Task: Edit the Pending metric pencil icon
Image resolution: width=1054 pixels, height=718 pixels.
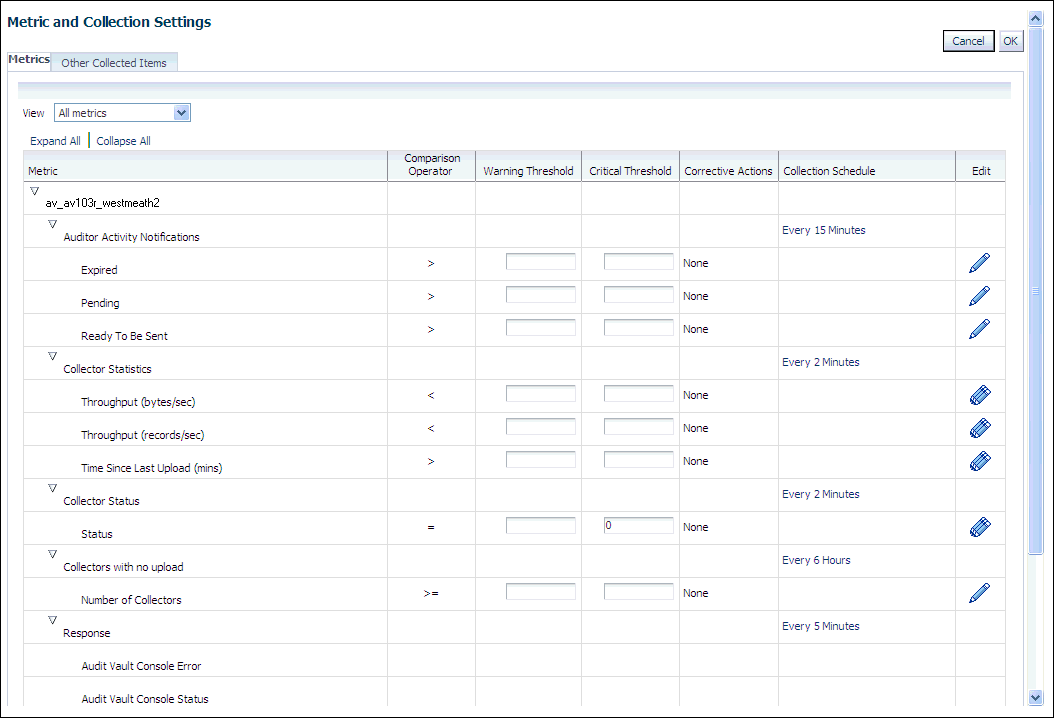Action: point(979,296)
